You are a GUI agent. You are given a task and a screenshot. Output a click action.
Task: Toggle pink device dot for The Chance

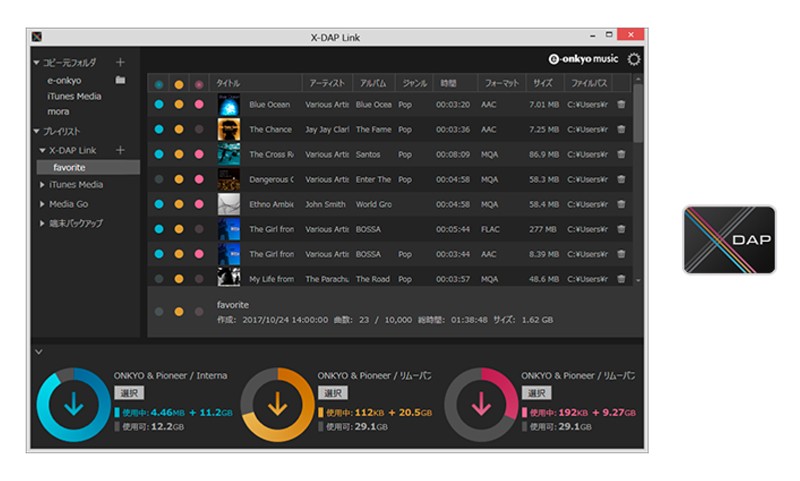click(x=199, y=129)
